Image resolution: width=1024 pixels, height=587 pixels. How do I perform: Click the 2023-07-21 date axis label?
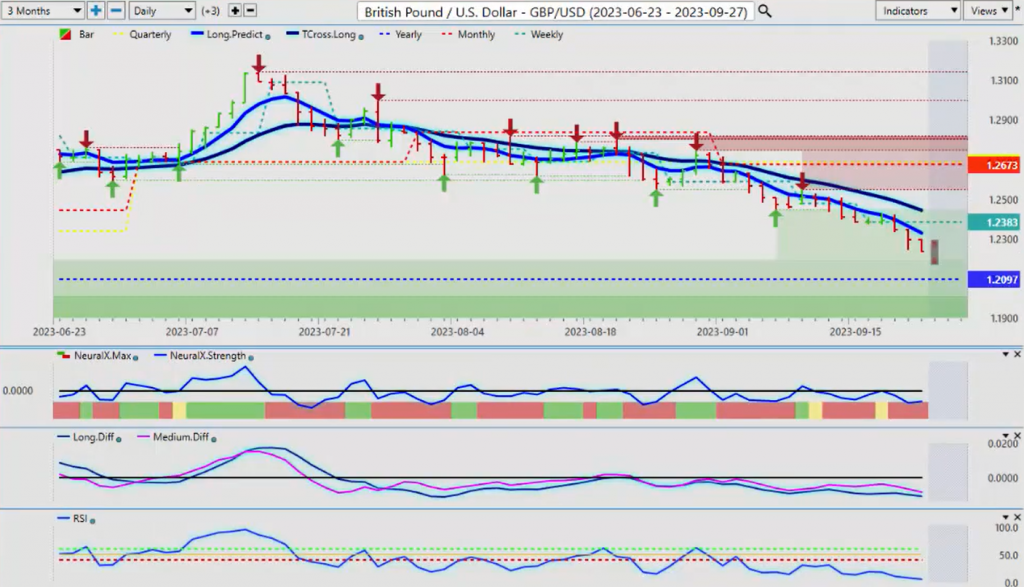pos(325,332)
